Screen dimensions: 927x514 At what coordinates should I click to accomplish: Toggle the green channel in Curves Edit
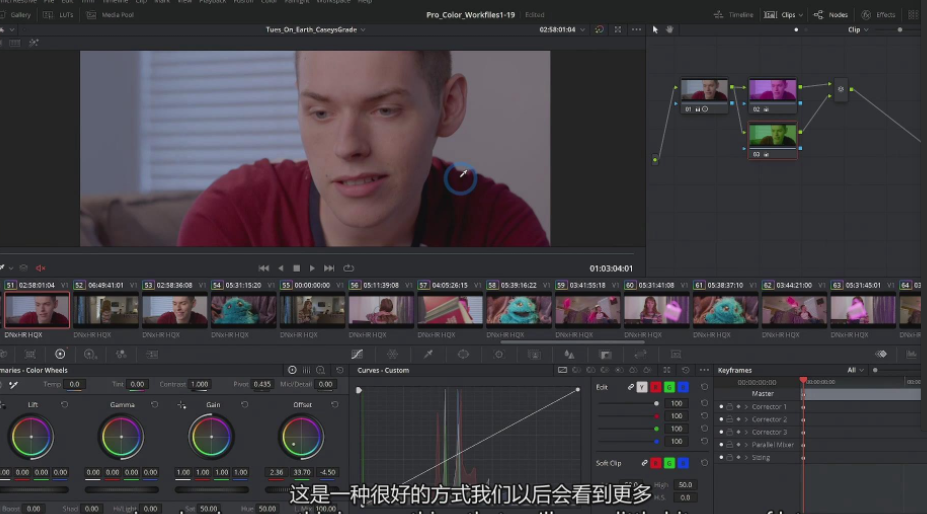pyautogui.click(x=669, y=387)
